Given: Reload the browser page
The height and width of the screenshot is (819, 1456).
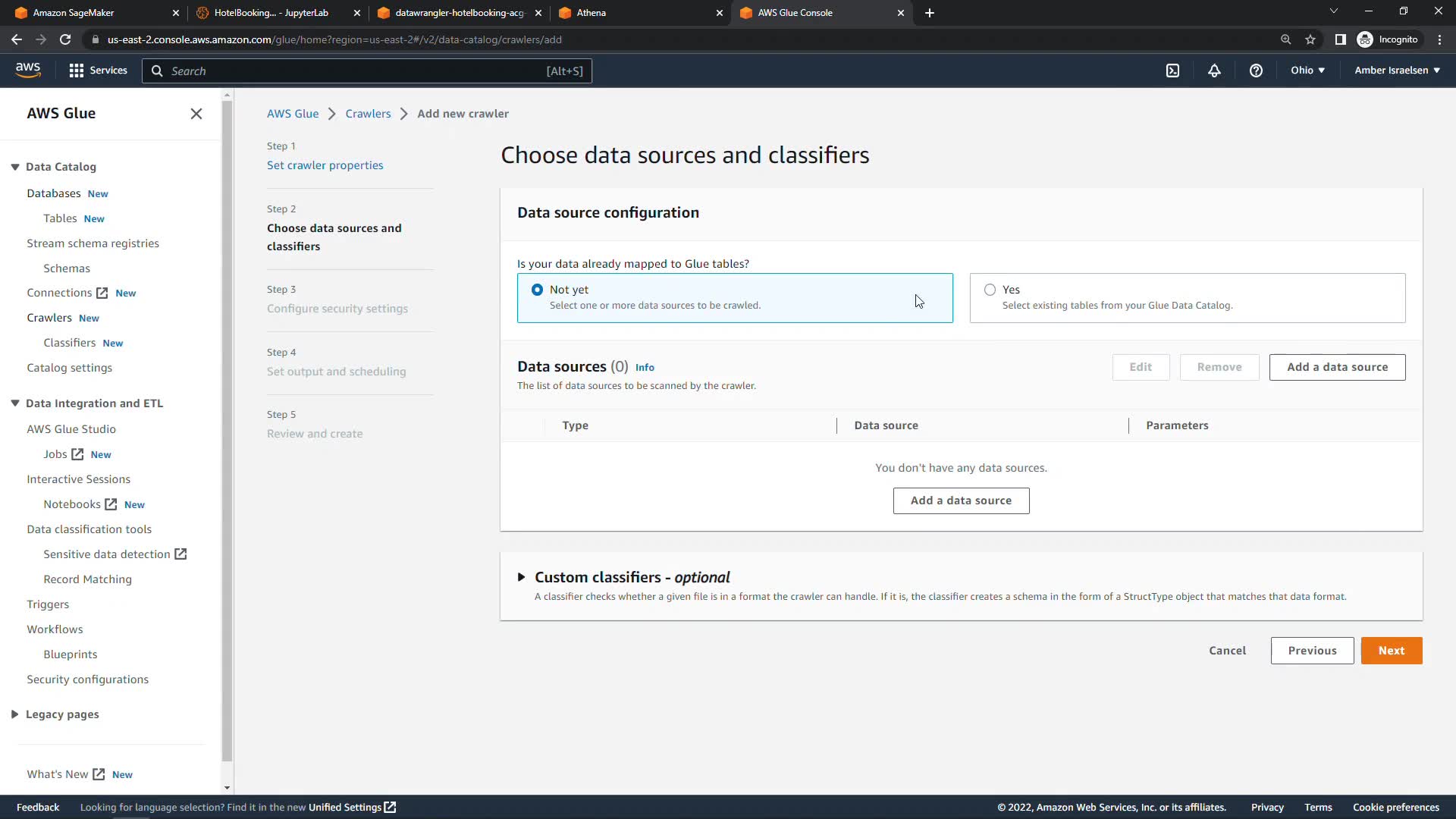Looking at the screenshot, I should [x=65, y=39].
